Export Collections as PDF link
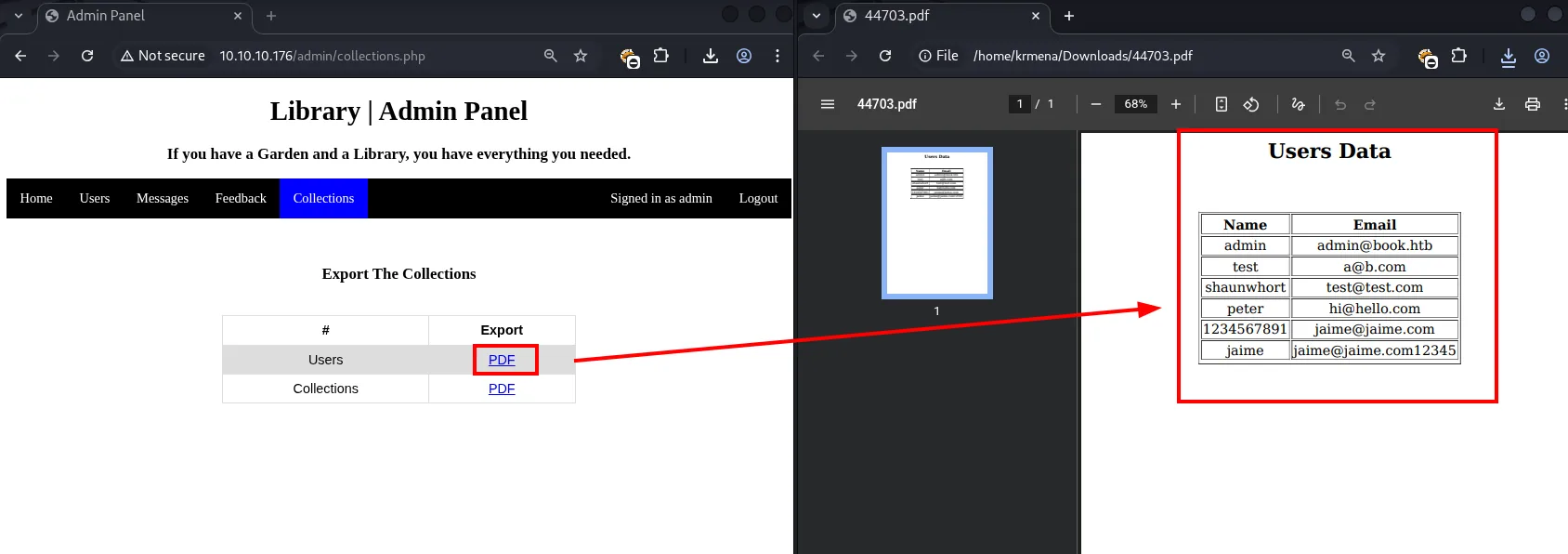Viewport: 1568px width, 554px height. (x=502, y=389)
